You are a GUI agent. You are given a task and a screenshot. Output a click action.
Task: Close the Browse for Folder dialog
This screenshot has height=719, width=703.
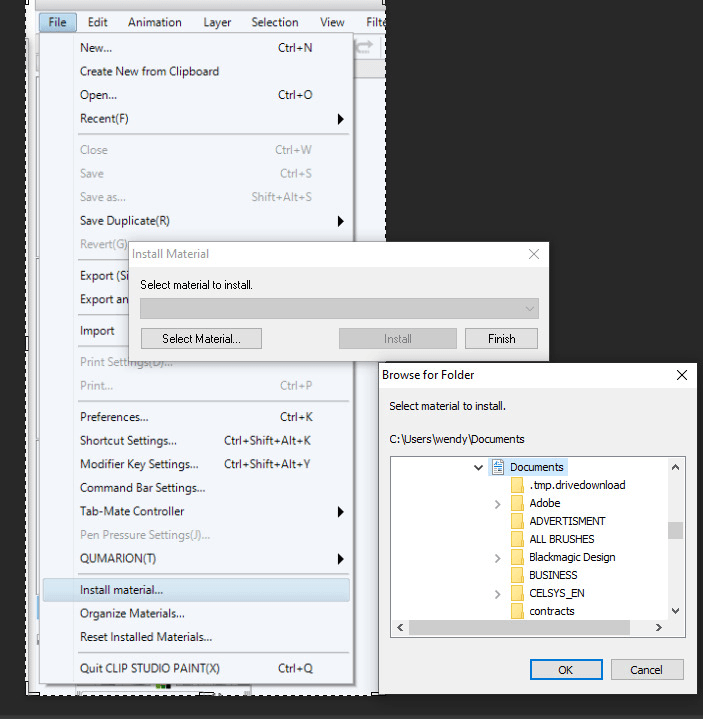[682, 375]
